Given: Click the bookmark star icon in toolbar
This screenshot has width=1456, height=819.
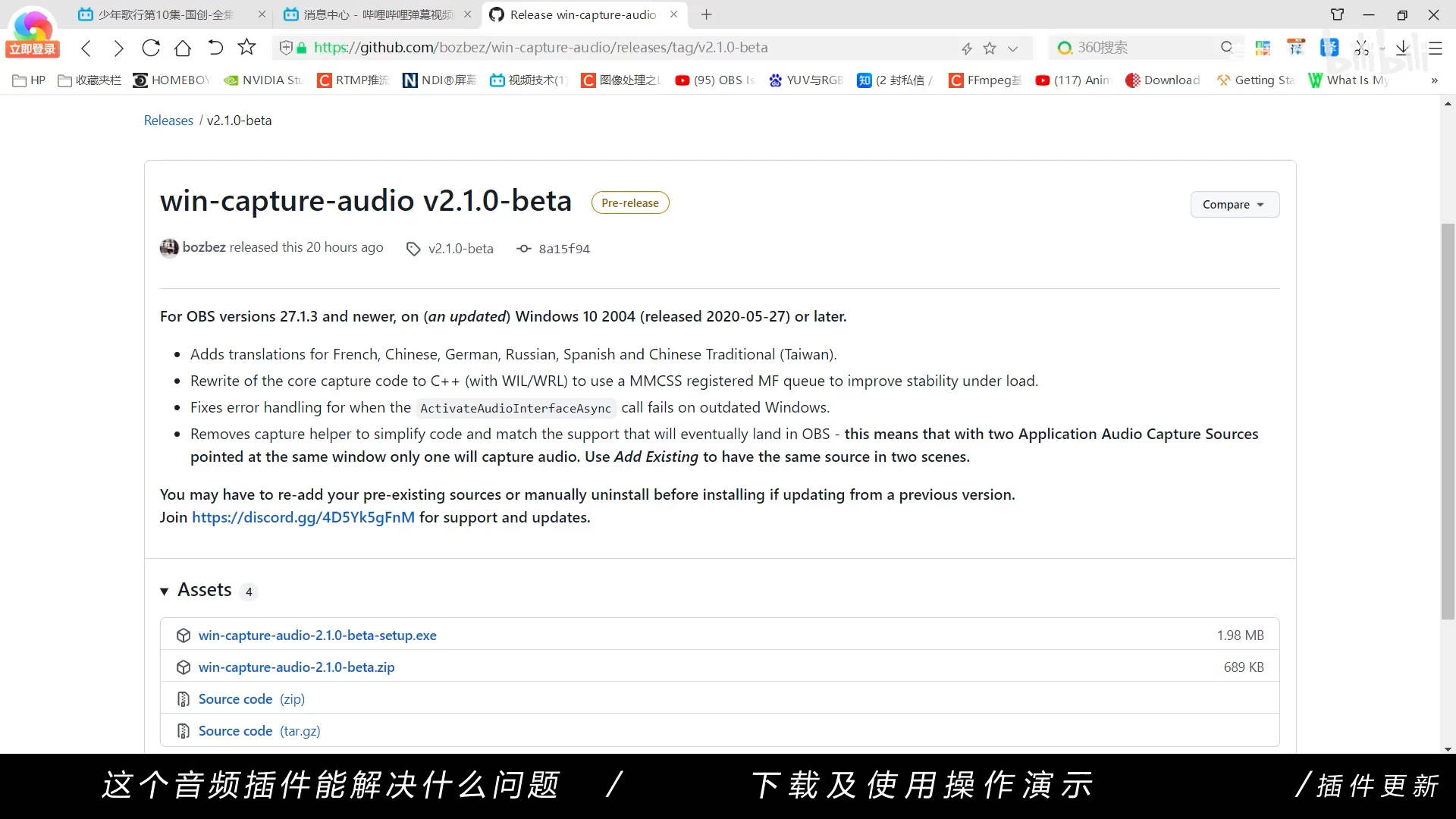Looking at the screenshot, I should (x=246, y=48).
